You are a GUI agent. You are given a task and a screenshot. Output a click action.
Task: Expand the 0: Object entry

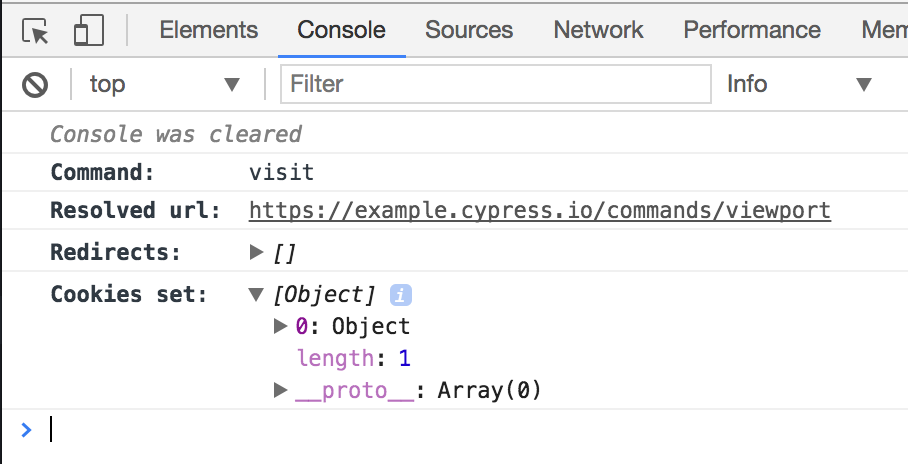[281, 326]
